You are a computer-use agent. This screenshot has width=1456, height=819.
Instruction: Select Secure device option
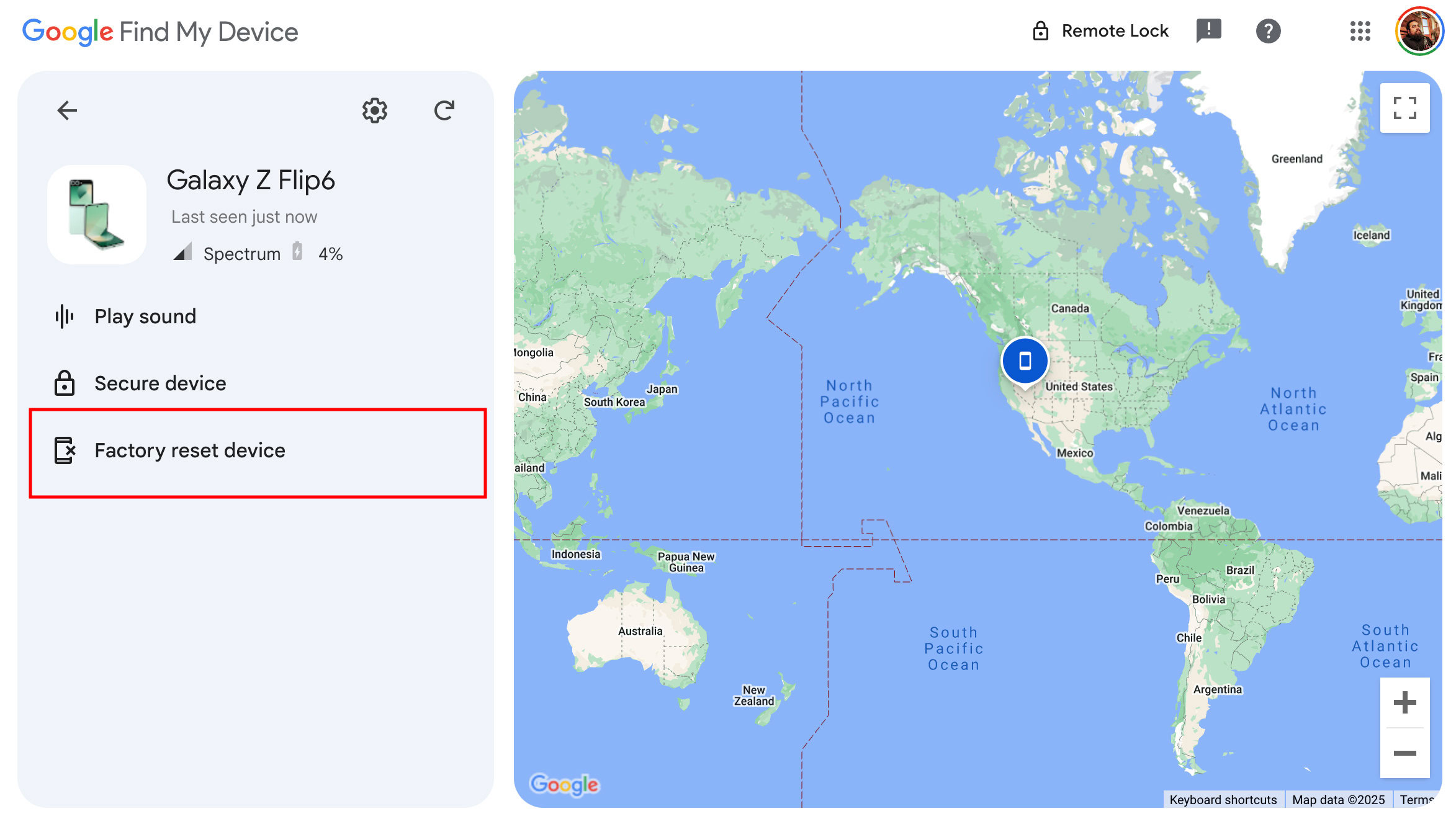tap(160, 383)
